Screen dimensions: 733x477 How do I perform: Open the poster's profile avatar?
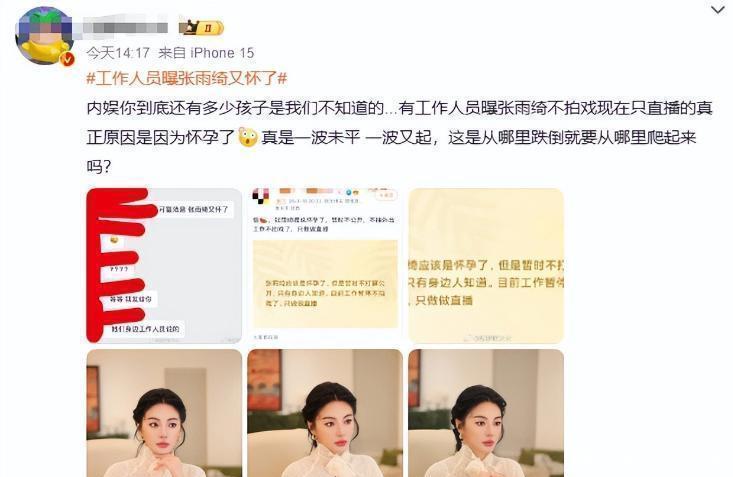(x=43, y=36)
